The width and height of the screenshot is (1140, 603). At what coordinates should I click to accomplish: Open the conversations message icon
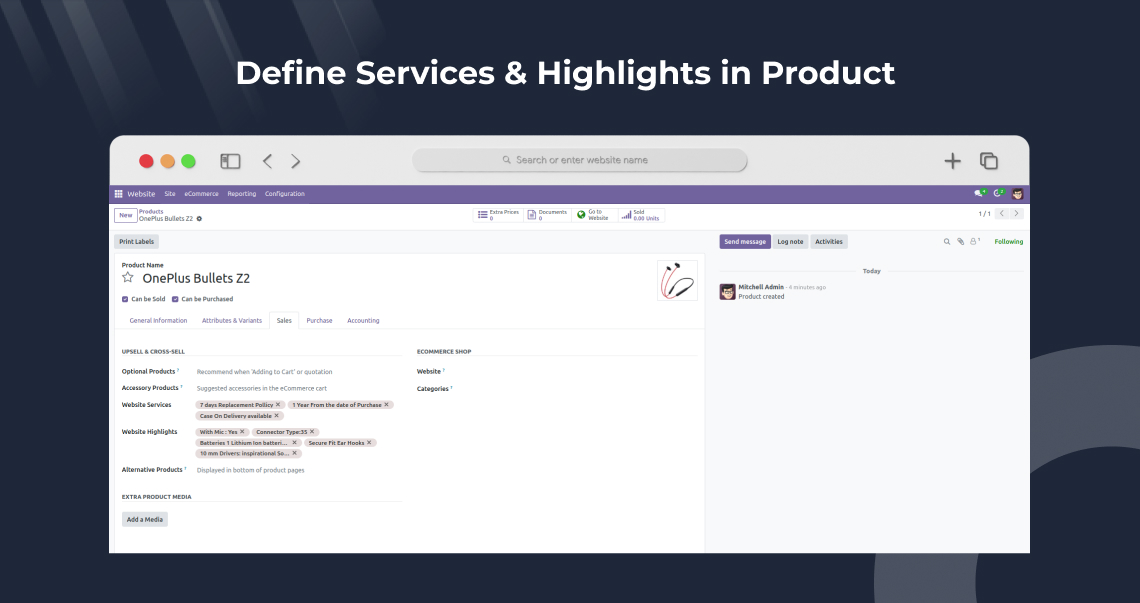pyautogui.click(x=980, y=193)
